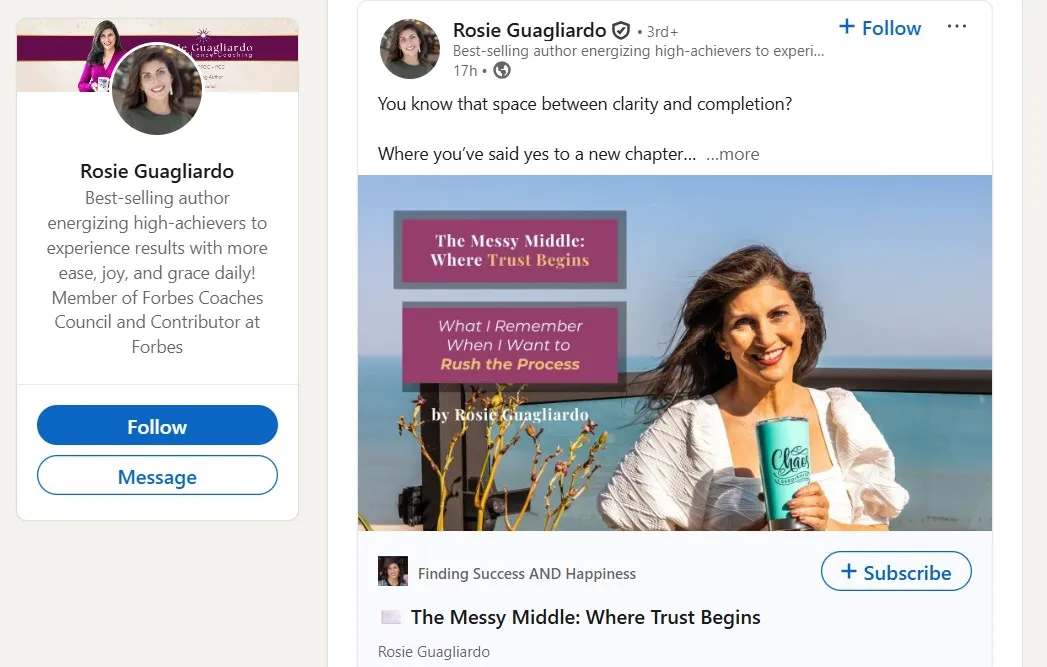Follow Rosie from the post header
This screenshot has width=1047, height=667.
point(879,27)
